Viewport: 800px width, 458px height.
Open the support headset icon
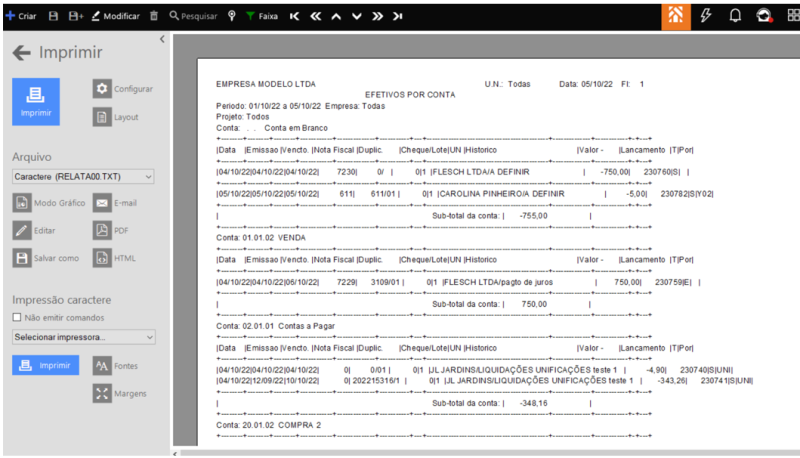click(764, 16)
